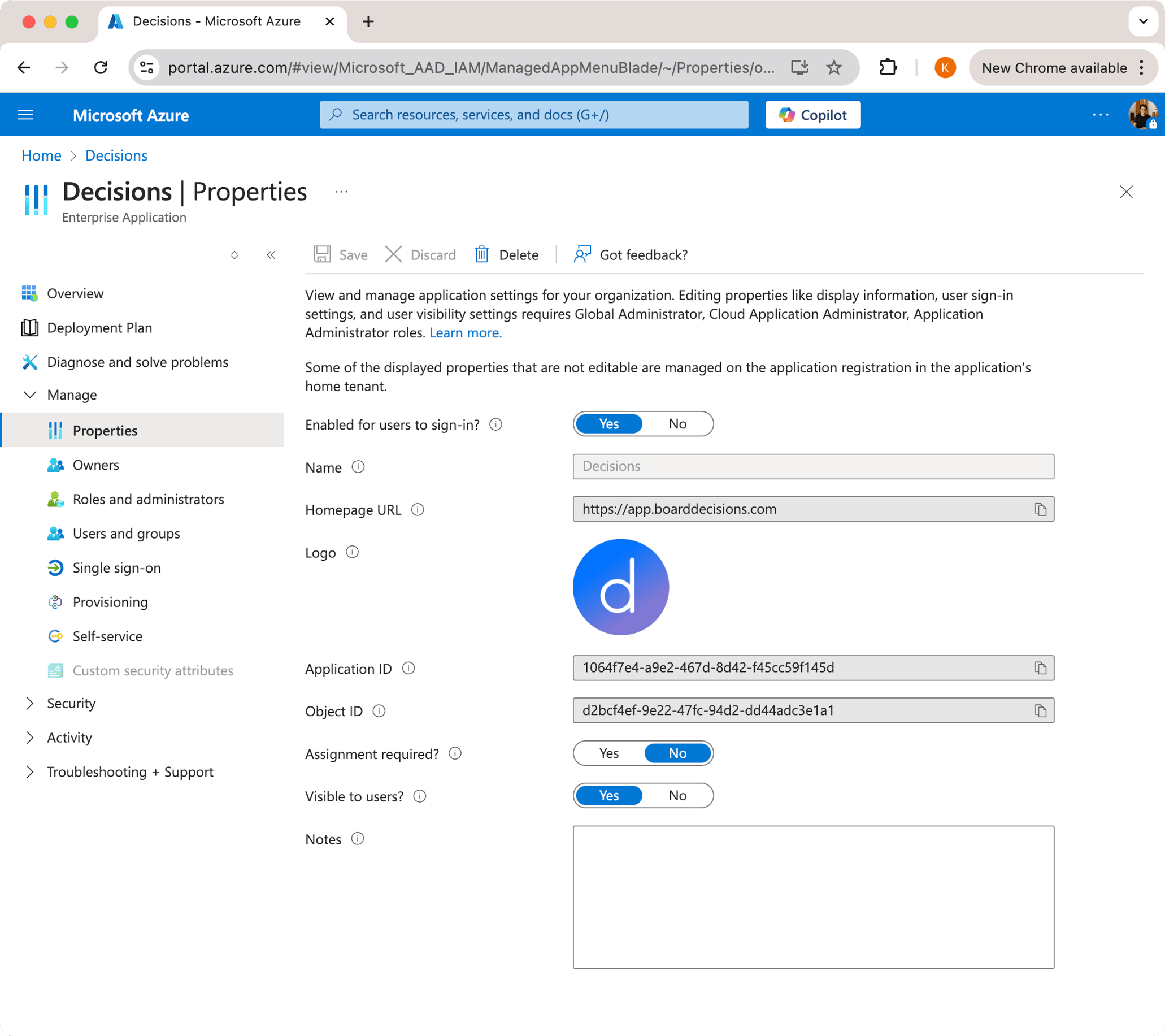Collapse the Manage section
The image size is (1165, 1036).
pos(29,395)
